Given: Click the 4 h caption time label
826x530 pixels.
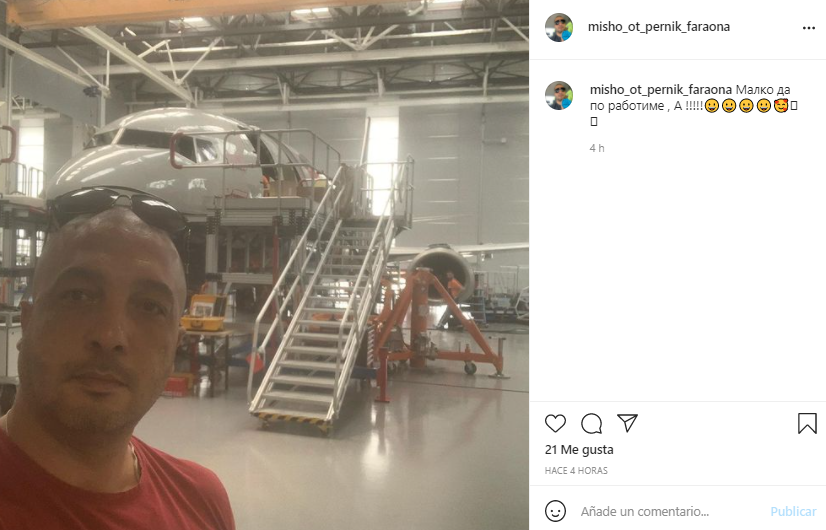Looking at the screenshot, I should click(x=597, y=148).
